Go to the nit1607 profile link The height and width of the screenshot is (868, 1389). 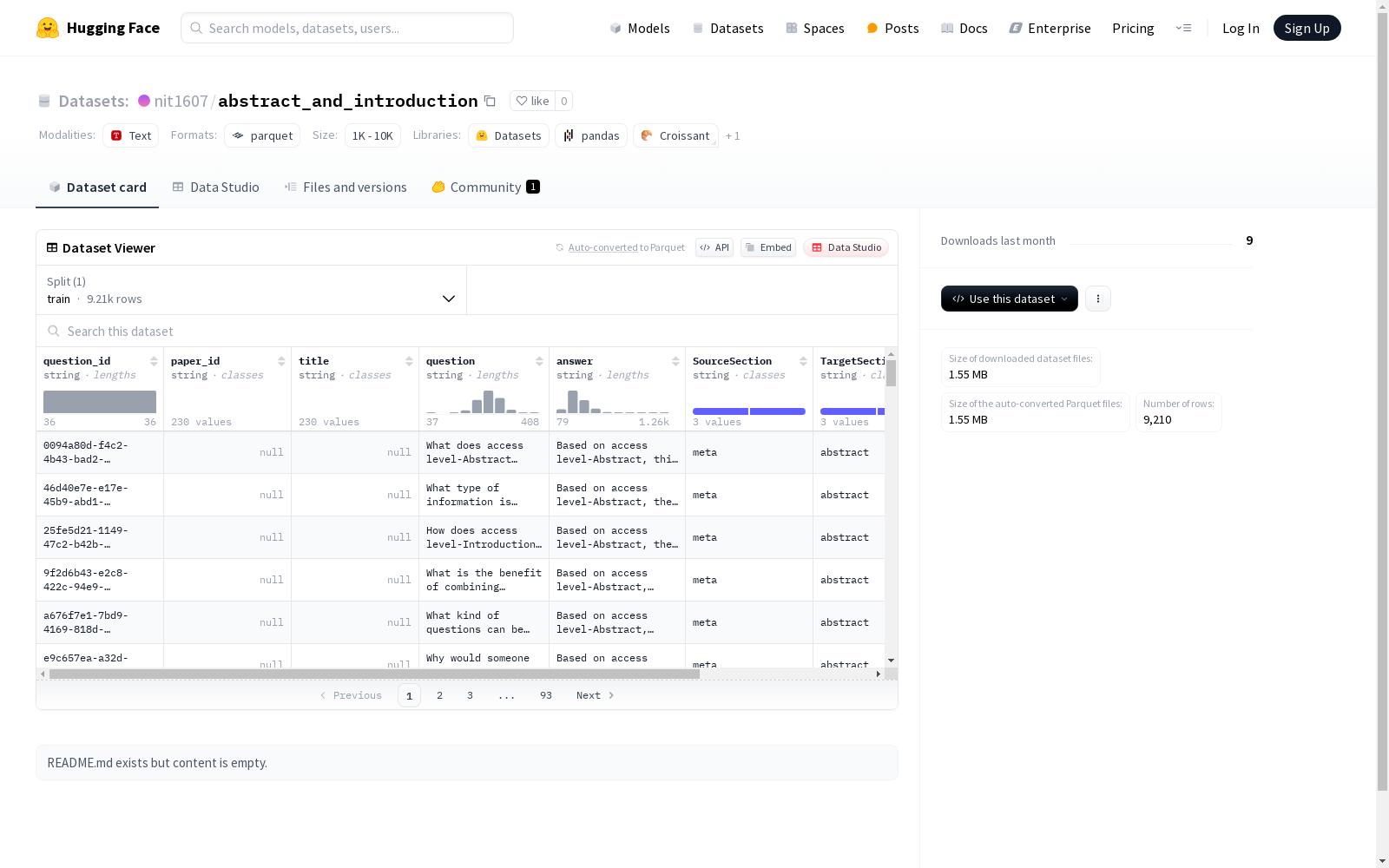click(x=181, y=101)
